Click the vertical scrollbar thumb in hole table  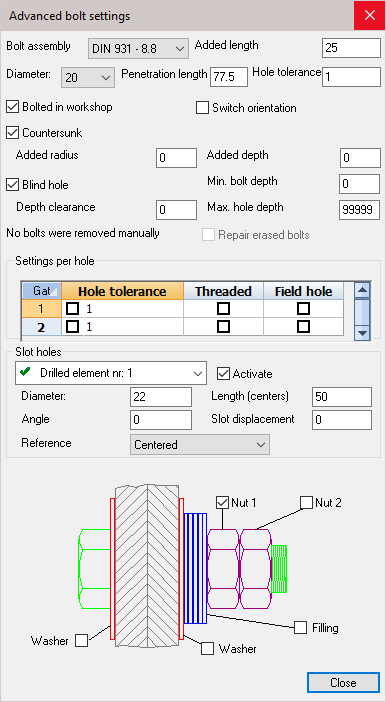pyautogui.click(x=362, y=312)
